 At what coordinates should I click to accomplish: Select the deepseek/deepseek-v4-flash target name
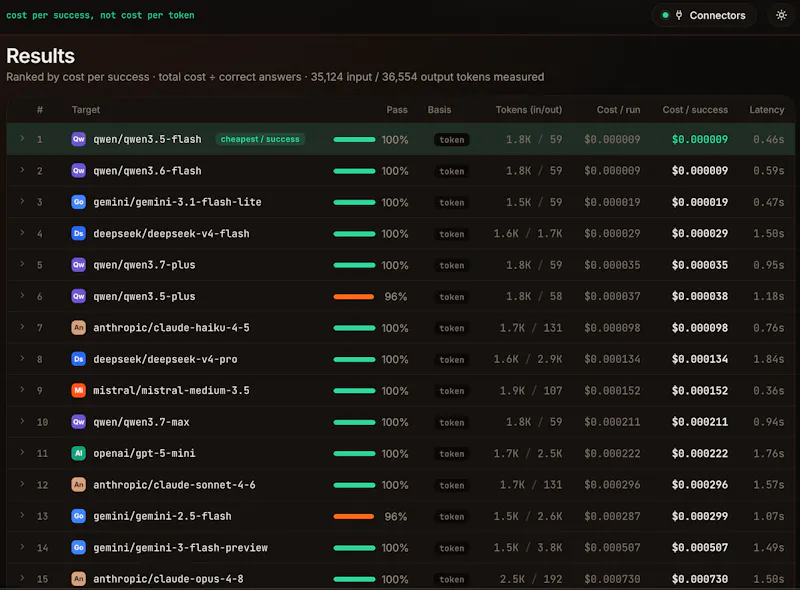click(171, 233)
